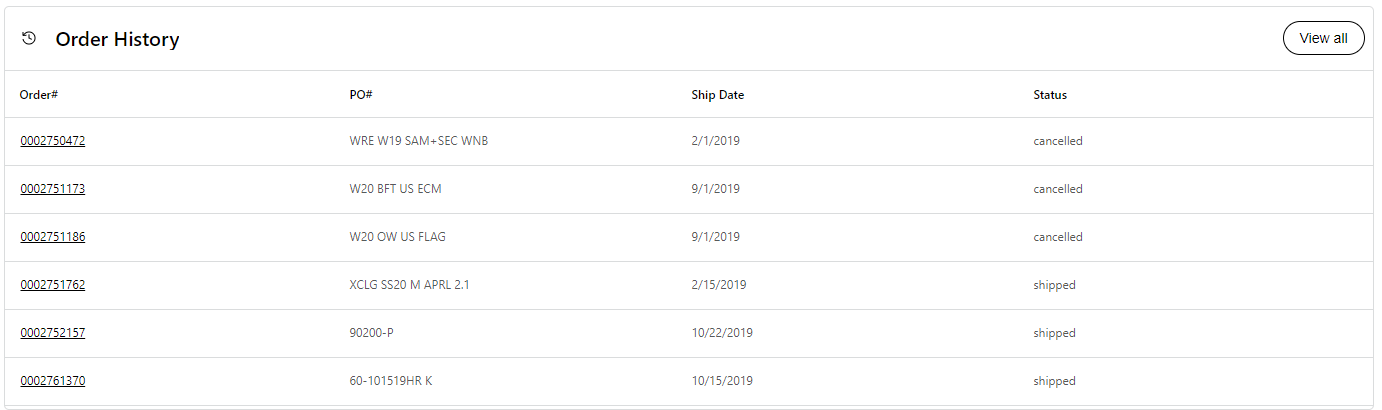This screenshot has height=410, width=1382.
Task: Click PO value 60-101519HR K
Action: click(391, 381)
